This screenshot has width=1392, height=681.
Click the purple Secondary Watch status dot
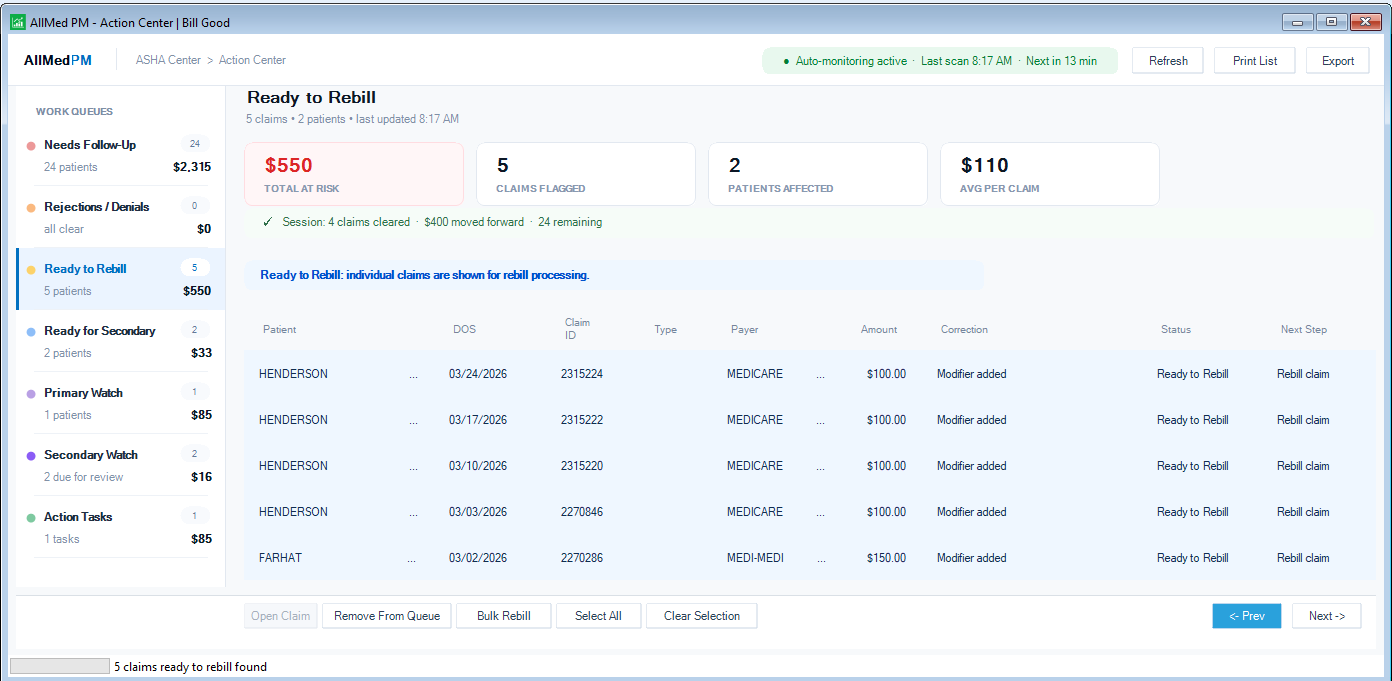32,456
